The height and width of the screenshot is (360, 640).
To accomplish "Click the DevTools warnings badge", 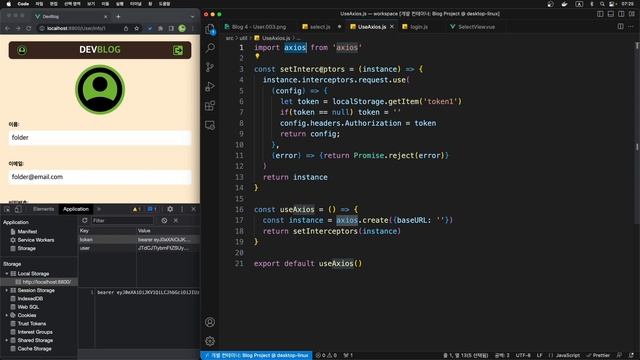I will coord(136,209).
